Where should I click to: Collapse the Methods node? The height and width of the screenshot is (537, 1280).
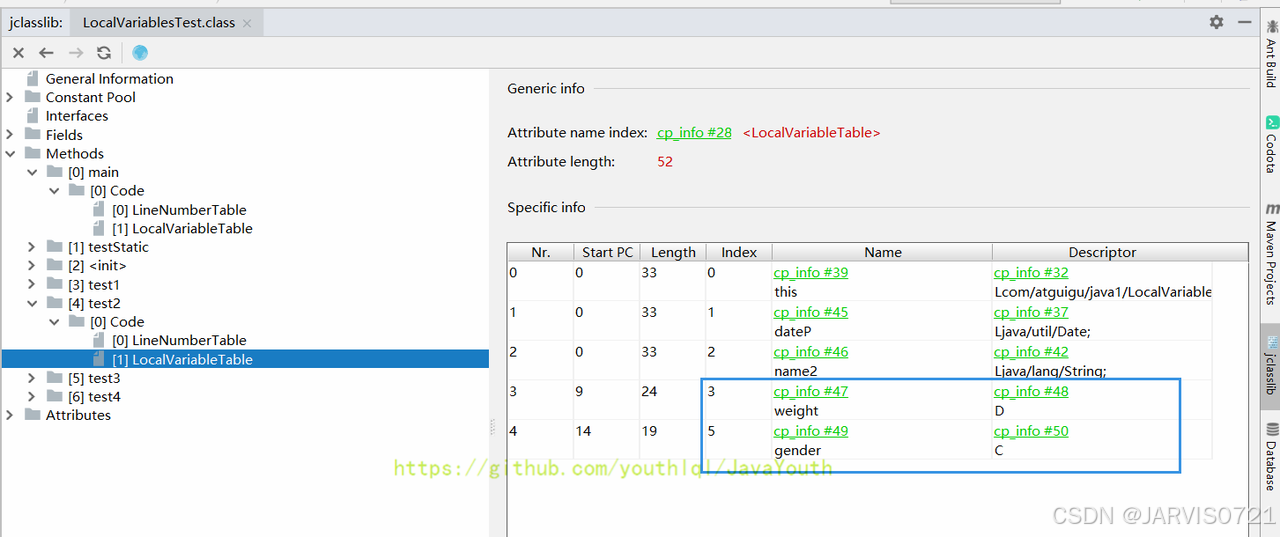click(10, 154)
